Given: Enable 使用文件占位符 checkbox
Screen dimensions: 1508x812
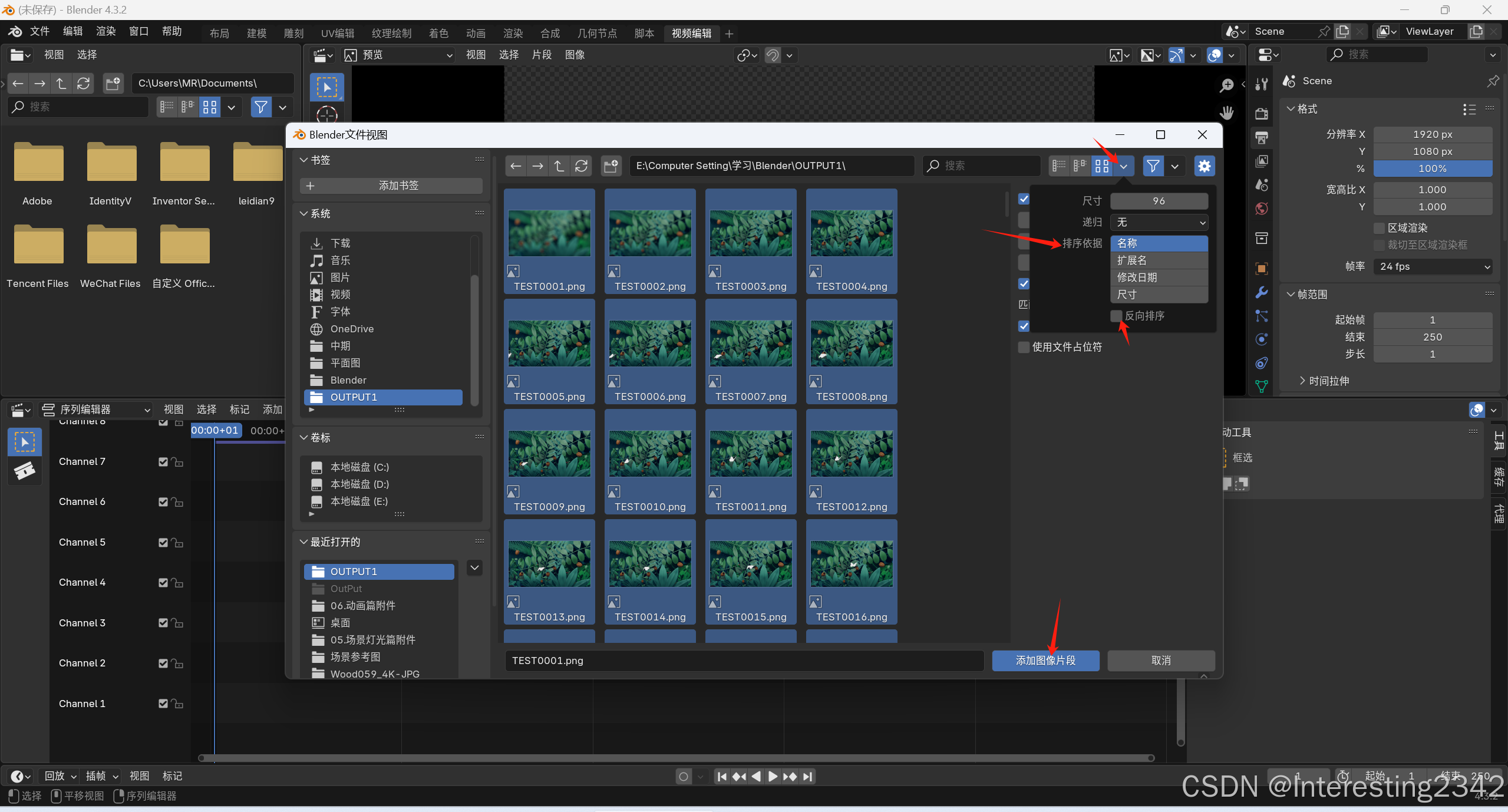Looking at the screenshot, I should 1024,347.
